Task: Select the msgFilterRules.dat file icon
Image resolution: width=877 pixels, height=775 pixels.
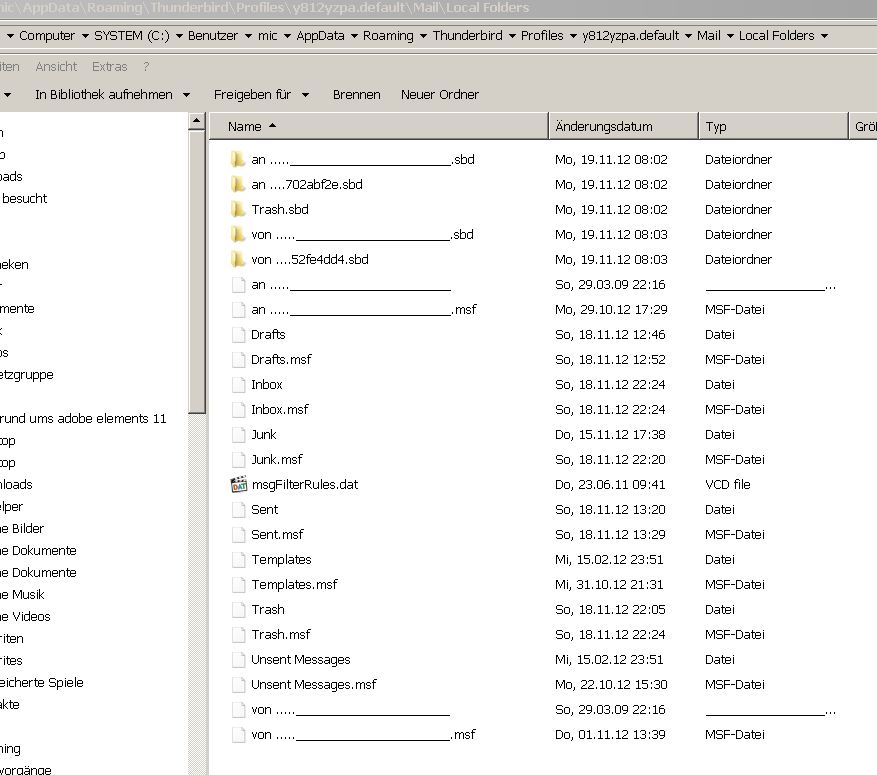Action: 238,485
